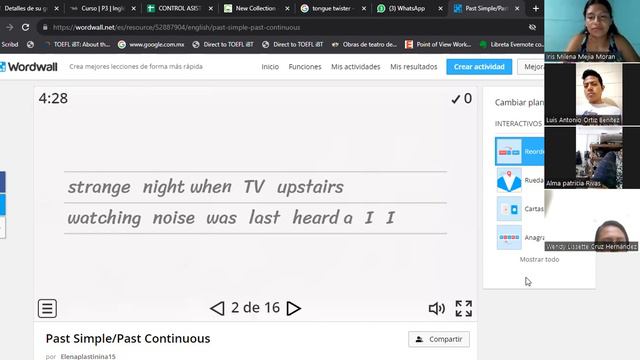Select the word tile night

(164, 187)
